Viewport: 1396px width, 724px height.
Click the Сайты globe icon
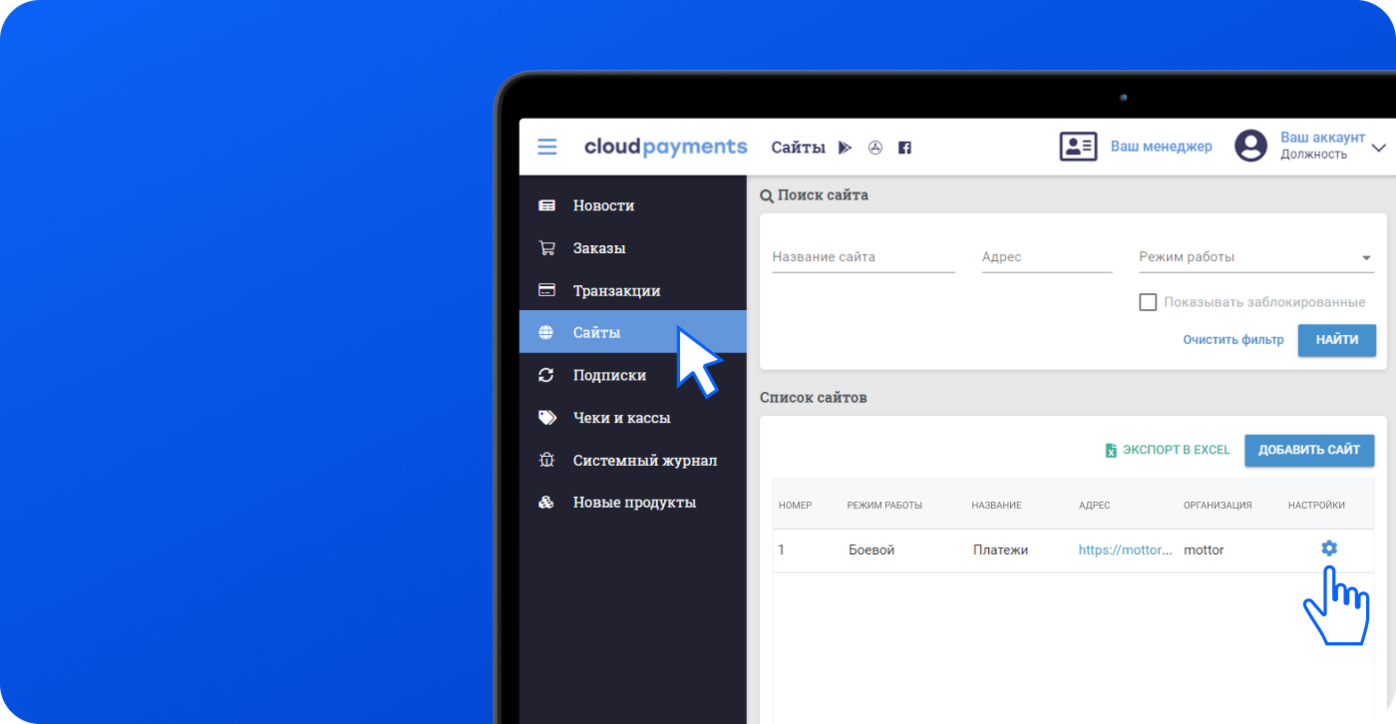click(546, 333)
